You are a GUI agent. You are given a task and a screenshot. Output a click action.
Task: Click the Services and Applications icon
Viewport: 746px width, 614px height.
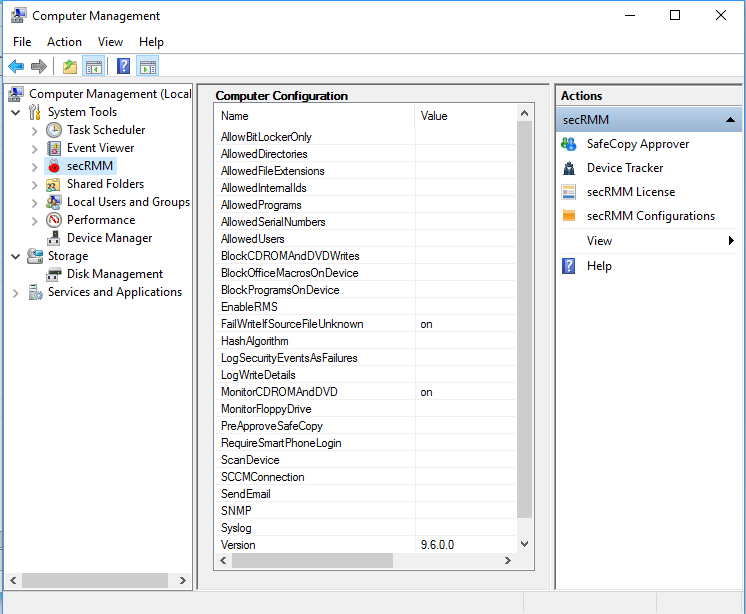coord(35,292)
